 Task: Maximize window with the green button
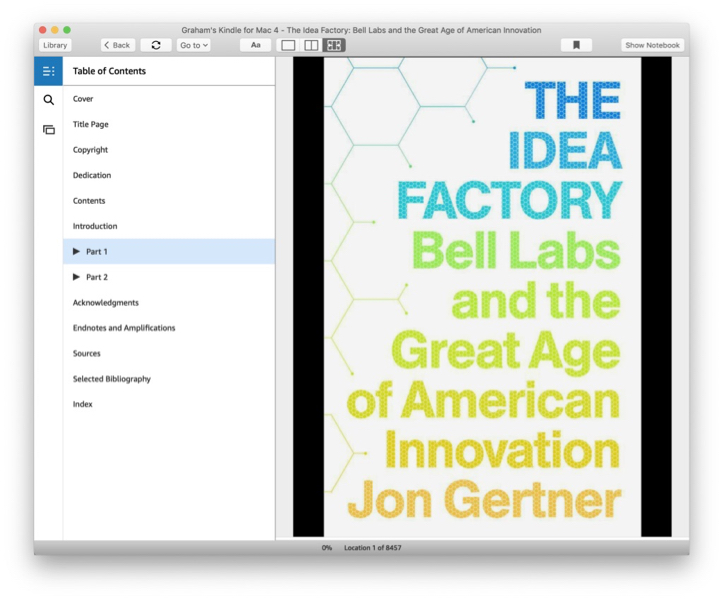pyautogui.click(x=67, y=30)
